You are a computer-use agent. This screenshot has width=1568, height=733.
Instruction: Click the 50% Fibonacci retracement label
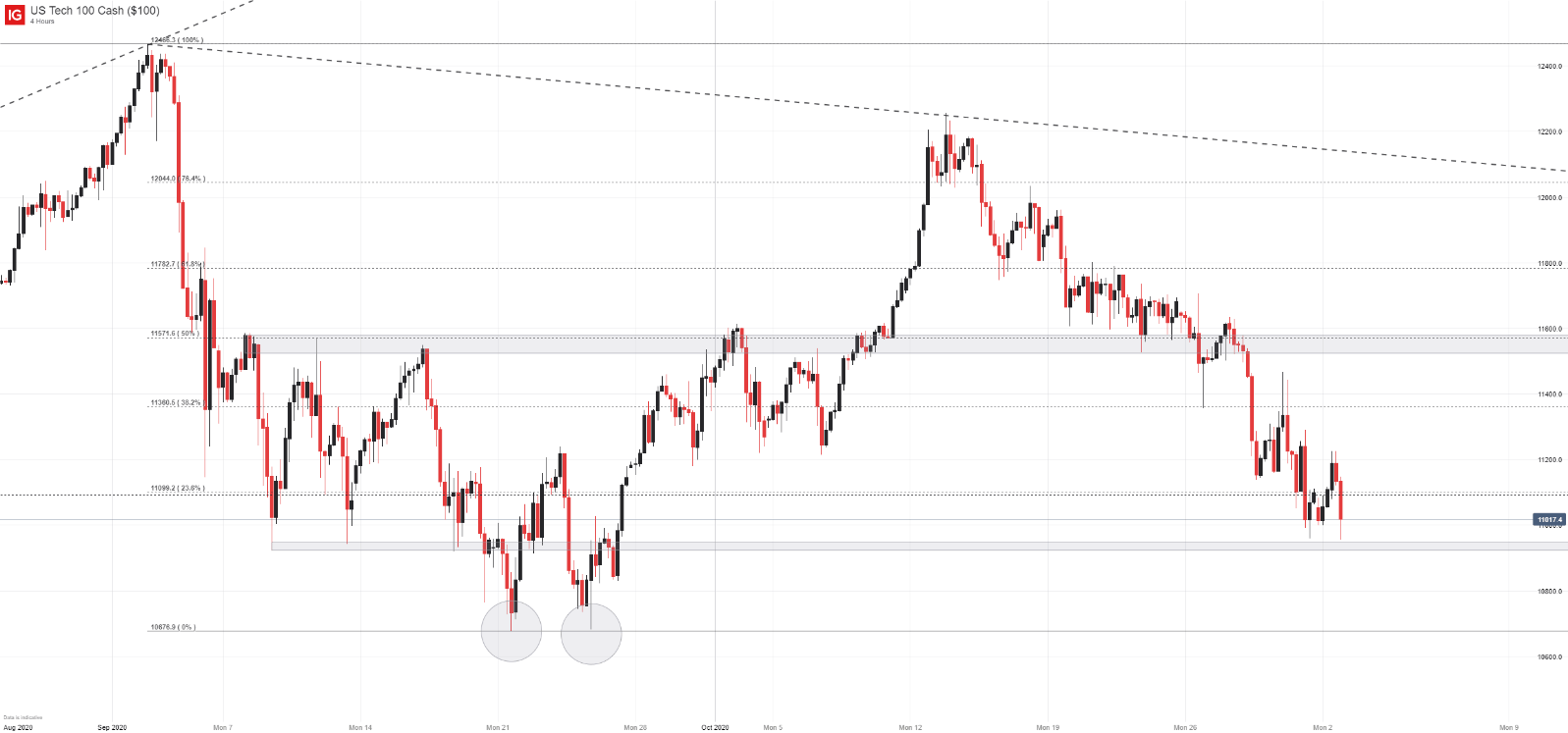pos(175,334)
